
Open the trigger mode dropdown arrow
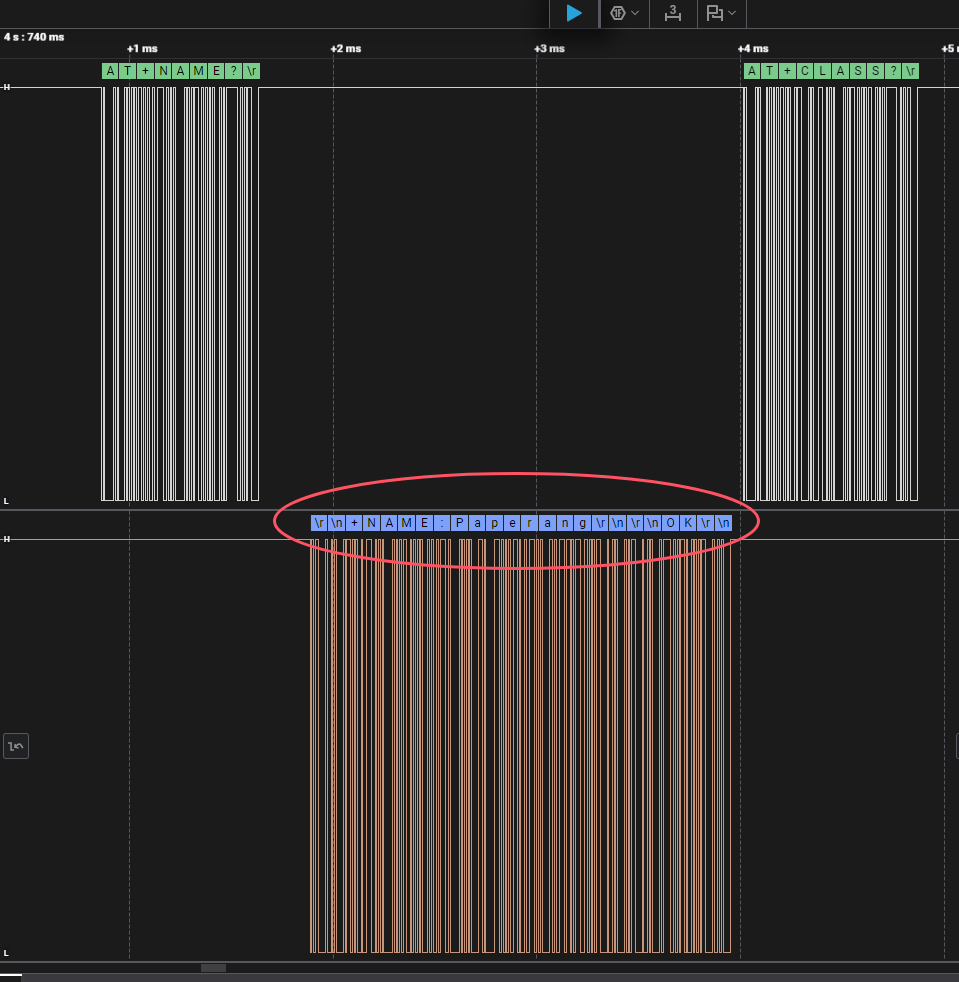(x=635, y=13)
